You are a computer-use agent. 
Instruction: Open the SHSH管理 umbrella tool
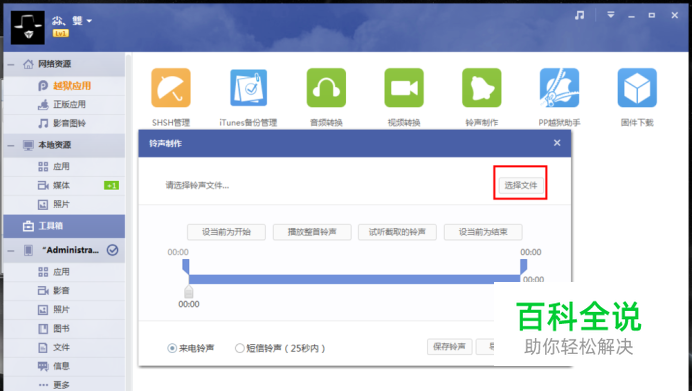[171, 88]
